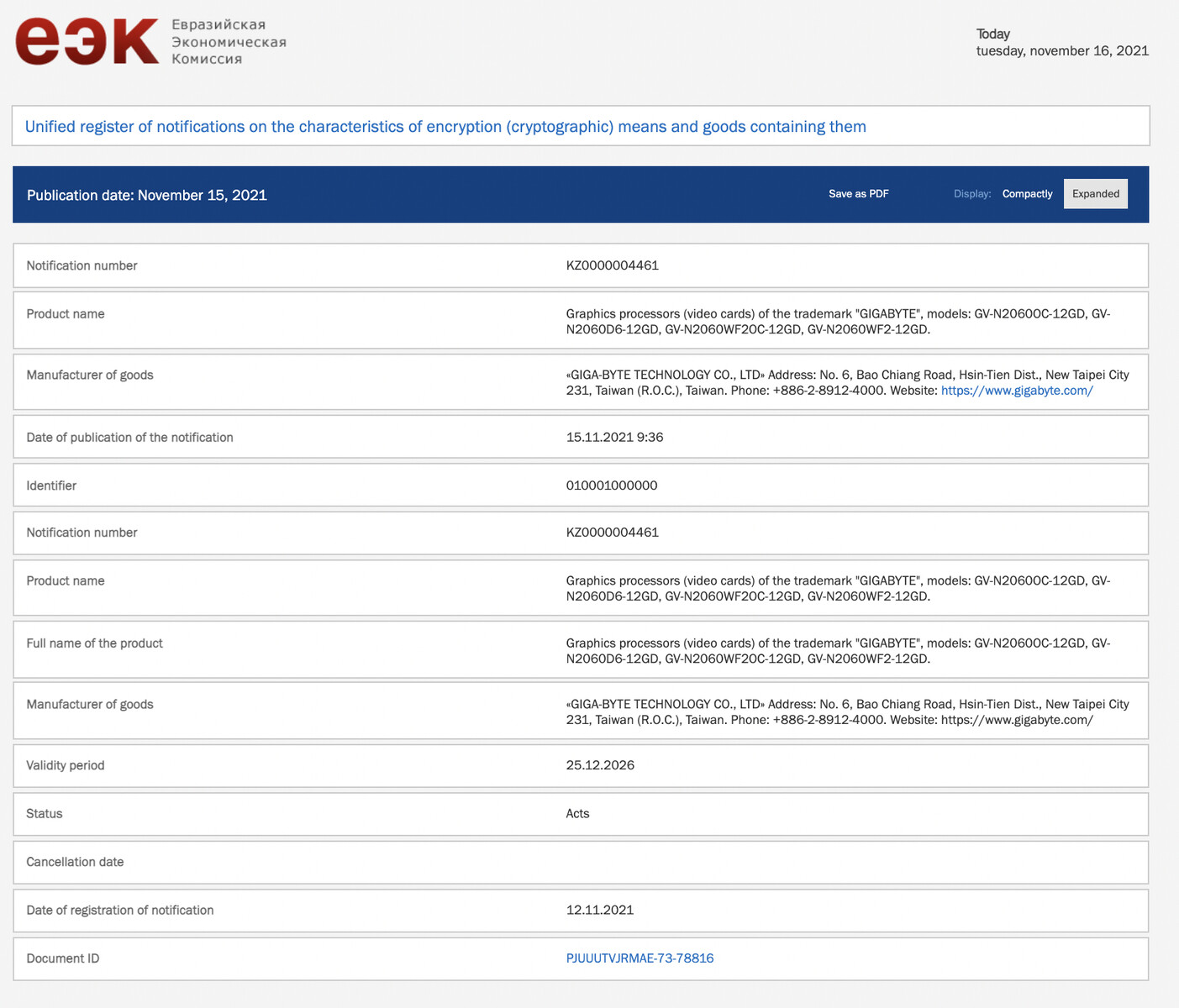Screen dimensions: 1179x1008
Task: Click the Cancellation date label
Action: point(75,862)
